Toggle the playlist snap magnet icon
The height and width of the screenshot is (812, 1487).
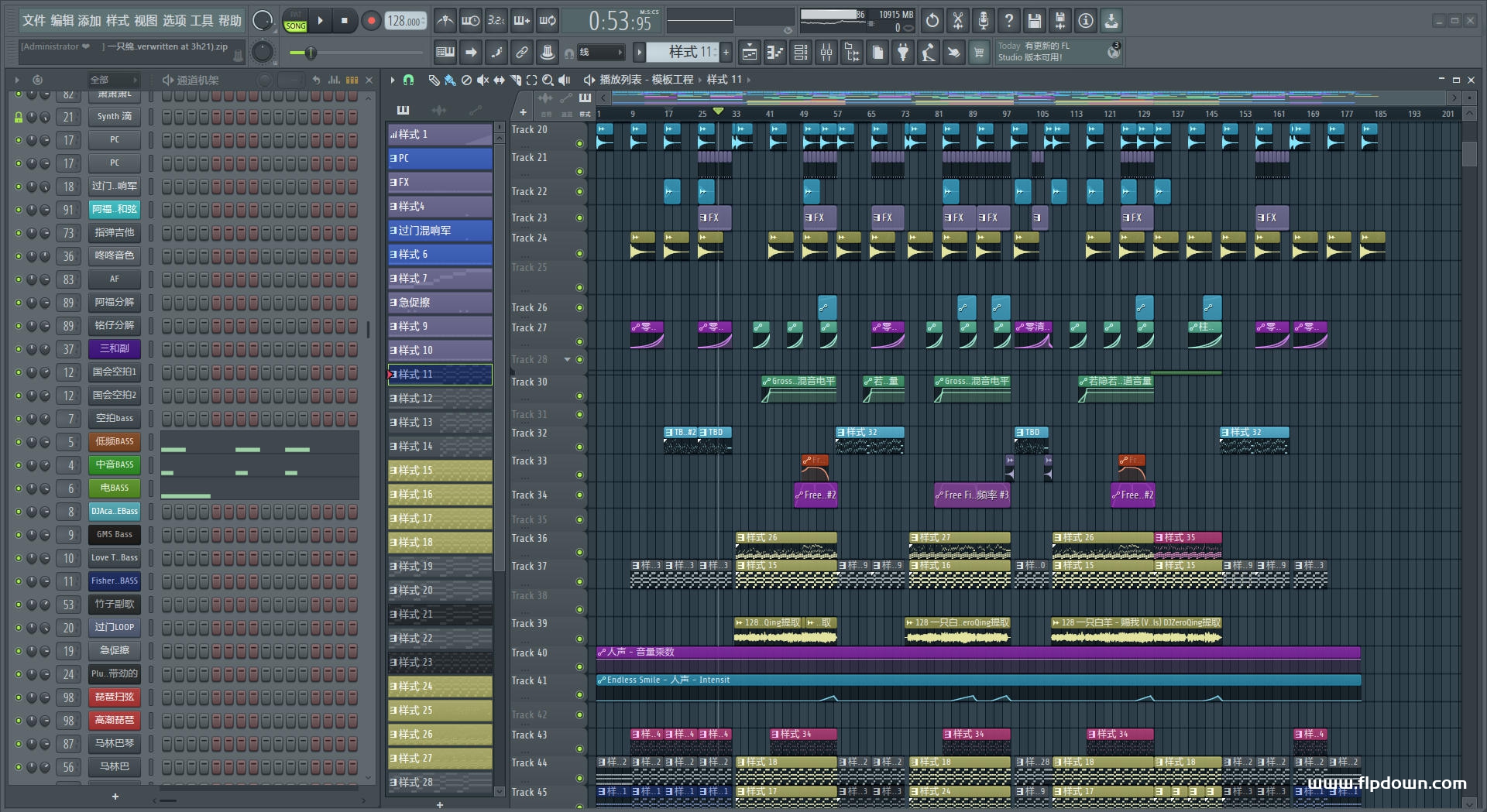coord(409,80)
